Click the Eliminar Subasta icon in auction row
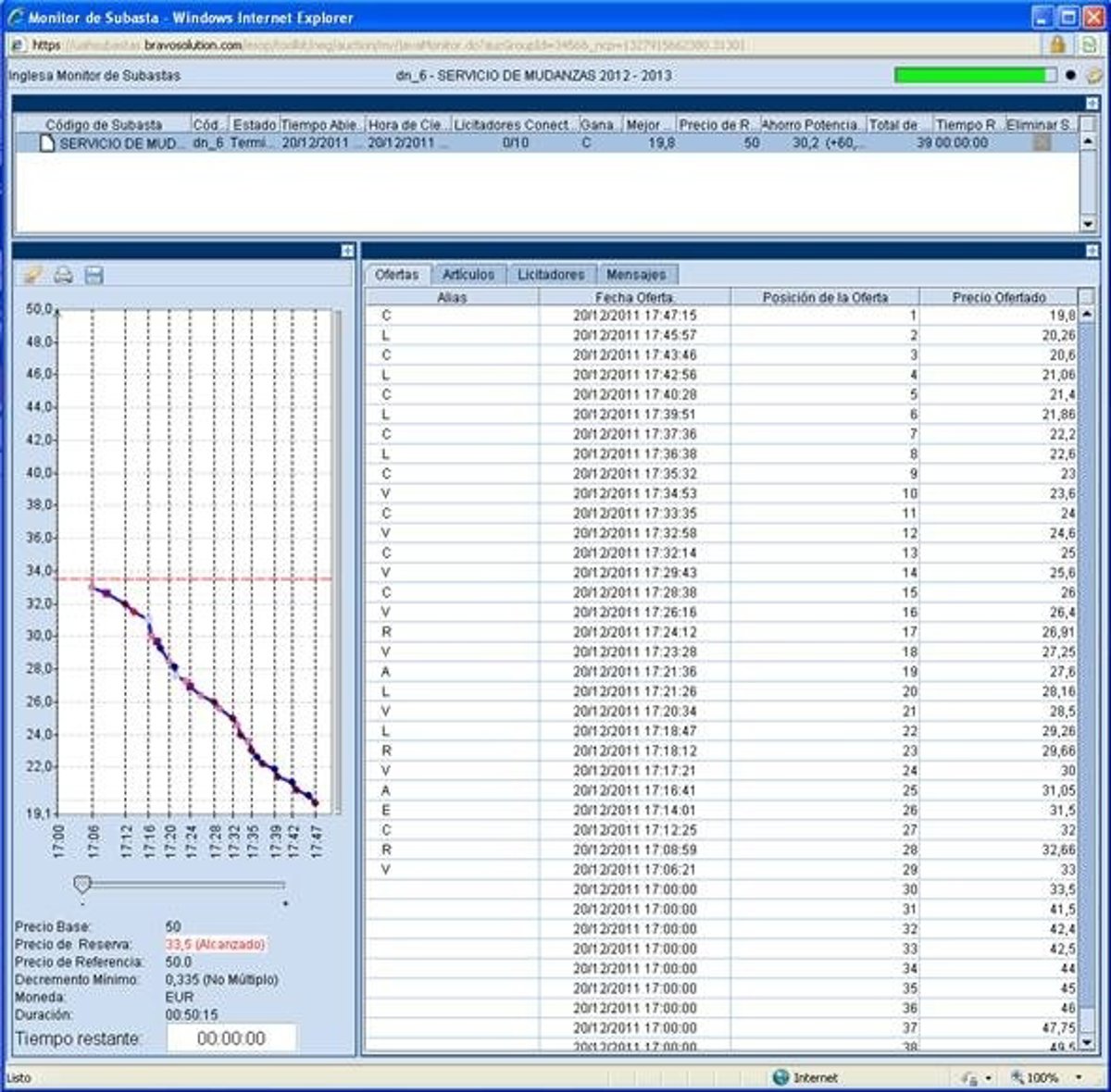1111x1092 pixels. 1042,143
